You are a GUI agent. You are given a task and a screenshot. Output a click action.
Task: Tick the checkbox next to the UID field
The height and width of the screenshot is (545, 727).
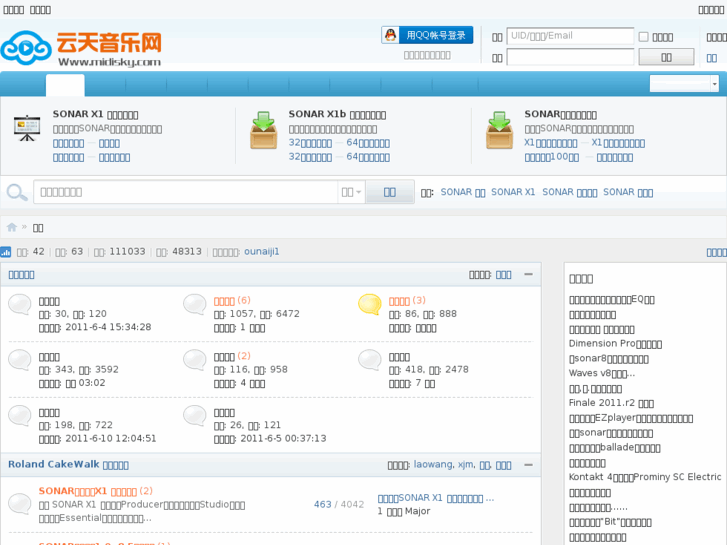tap(644, 37)
